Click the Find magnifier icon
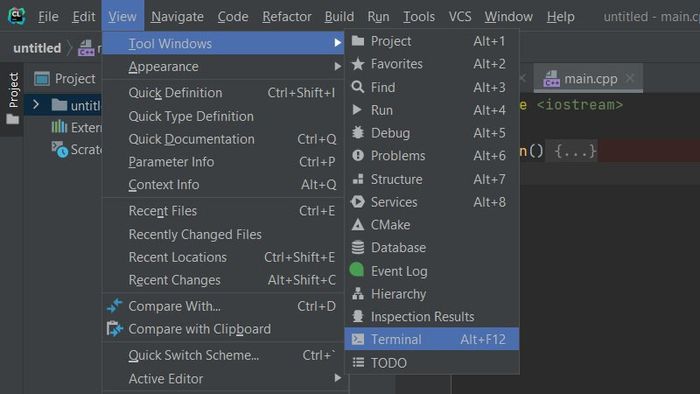This screenshot has width=700, height=394. (x=358, y=87)
